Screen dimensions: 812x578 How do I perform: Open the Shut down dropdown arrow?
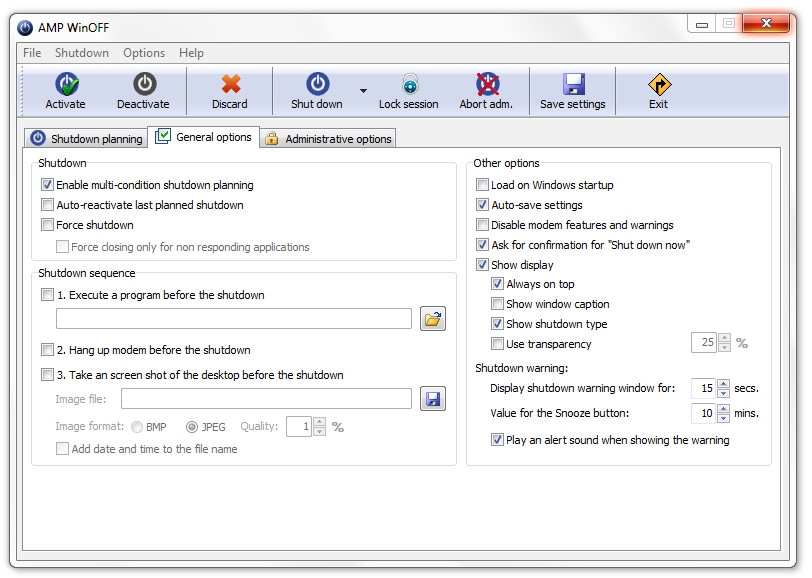pyautogui.click(x=363, y=91)
